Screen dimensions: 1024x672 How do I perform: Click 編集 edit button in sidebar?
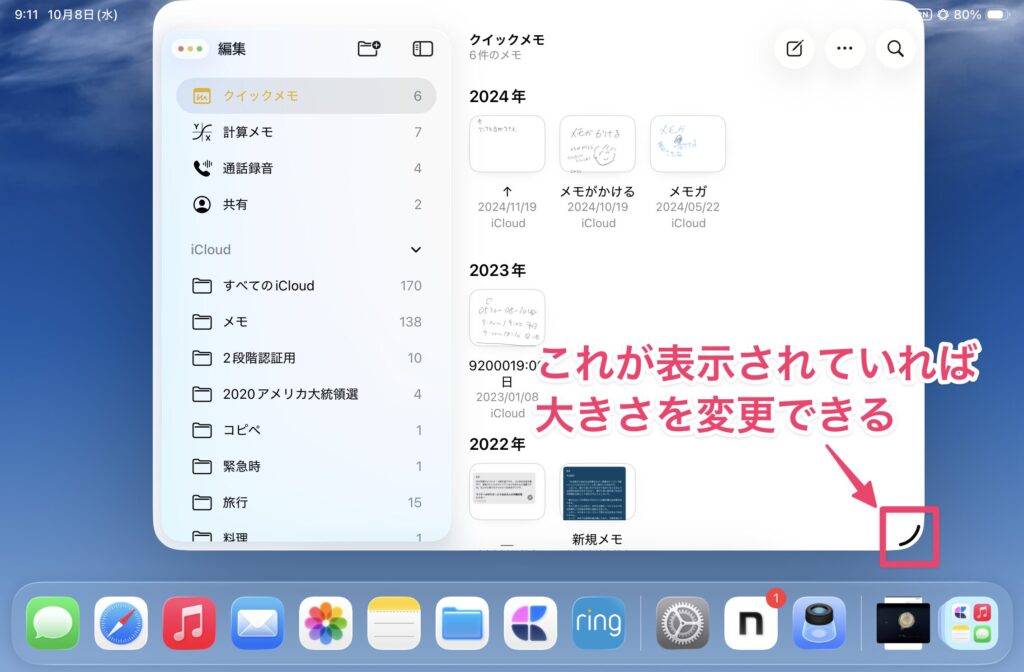pyautogui.click(x=232, y=48)
